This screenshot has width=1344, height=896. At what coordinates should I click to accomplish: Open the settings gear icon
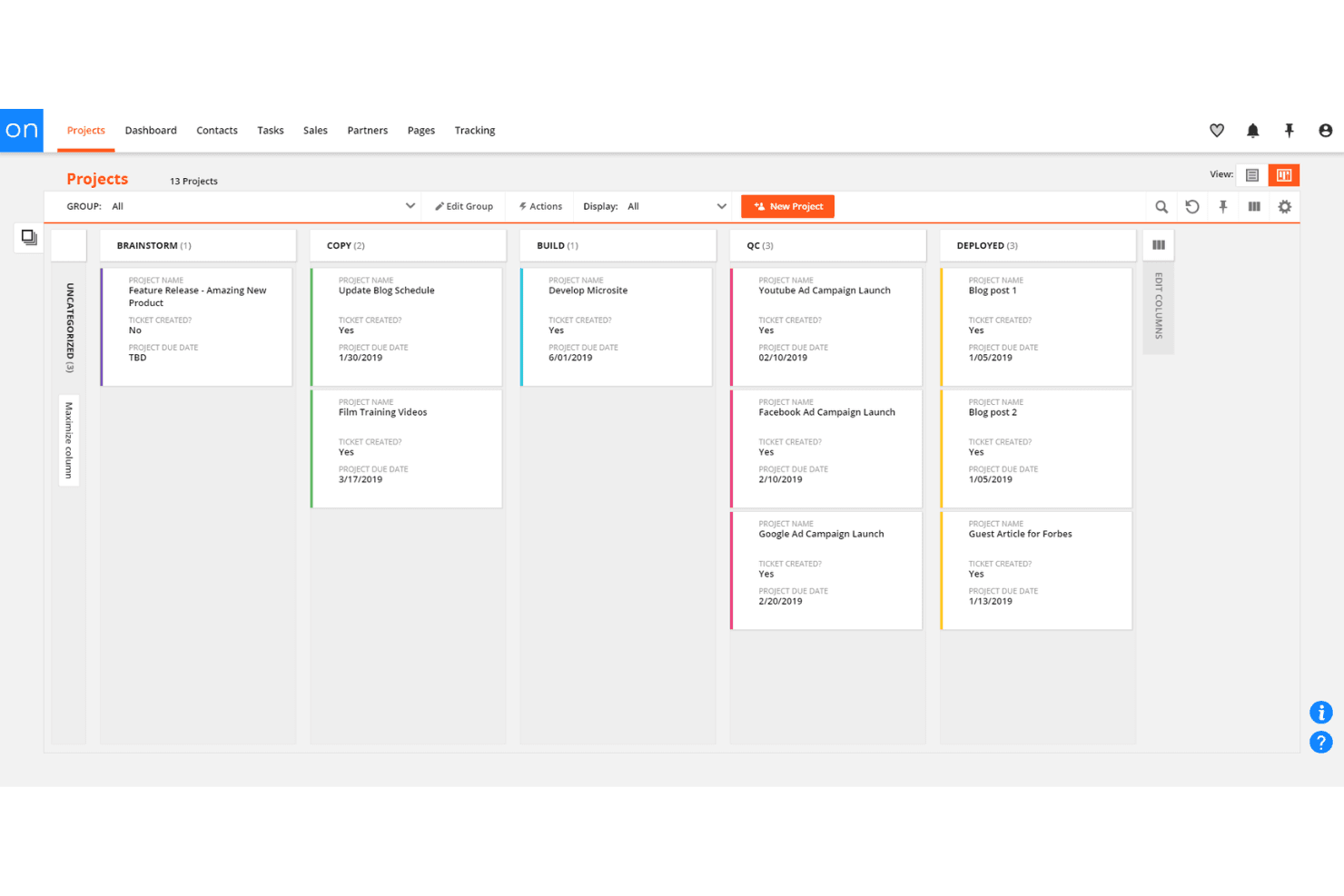[x=1285, y=207]
